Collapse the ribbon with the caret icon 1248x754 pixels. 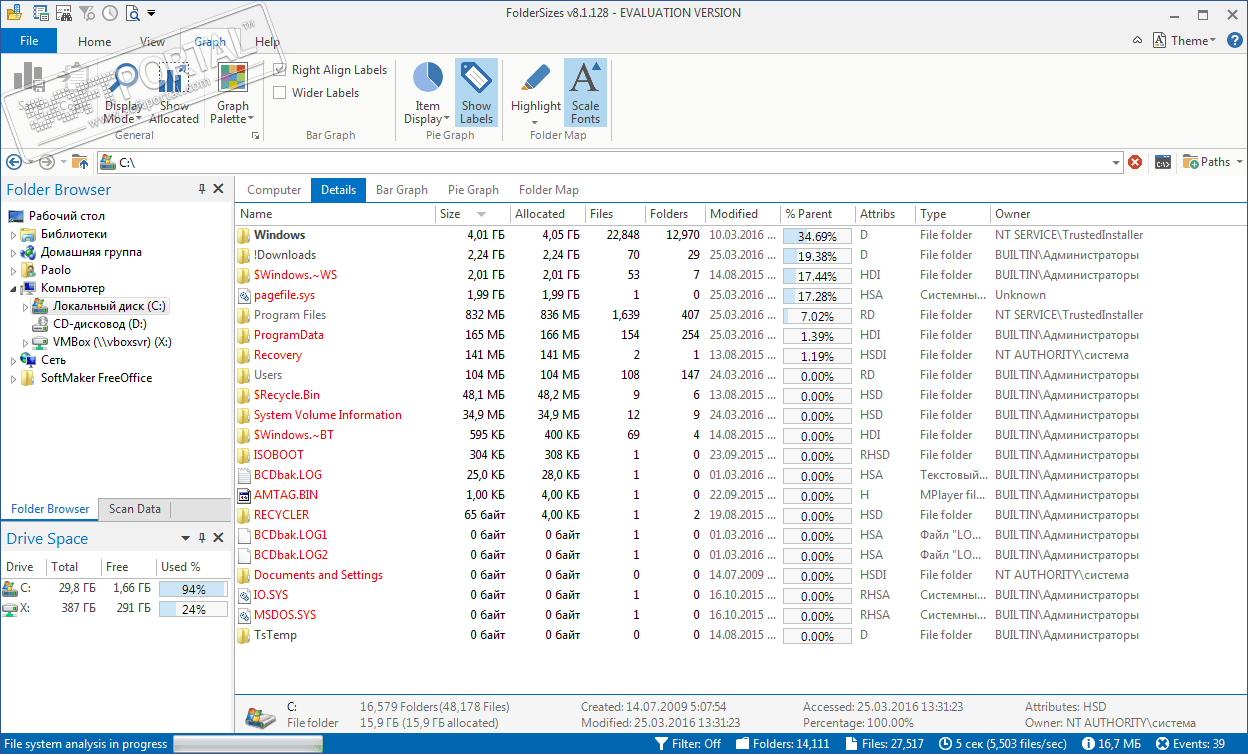1138,41
